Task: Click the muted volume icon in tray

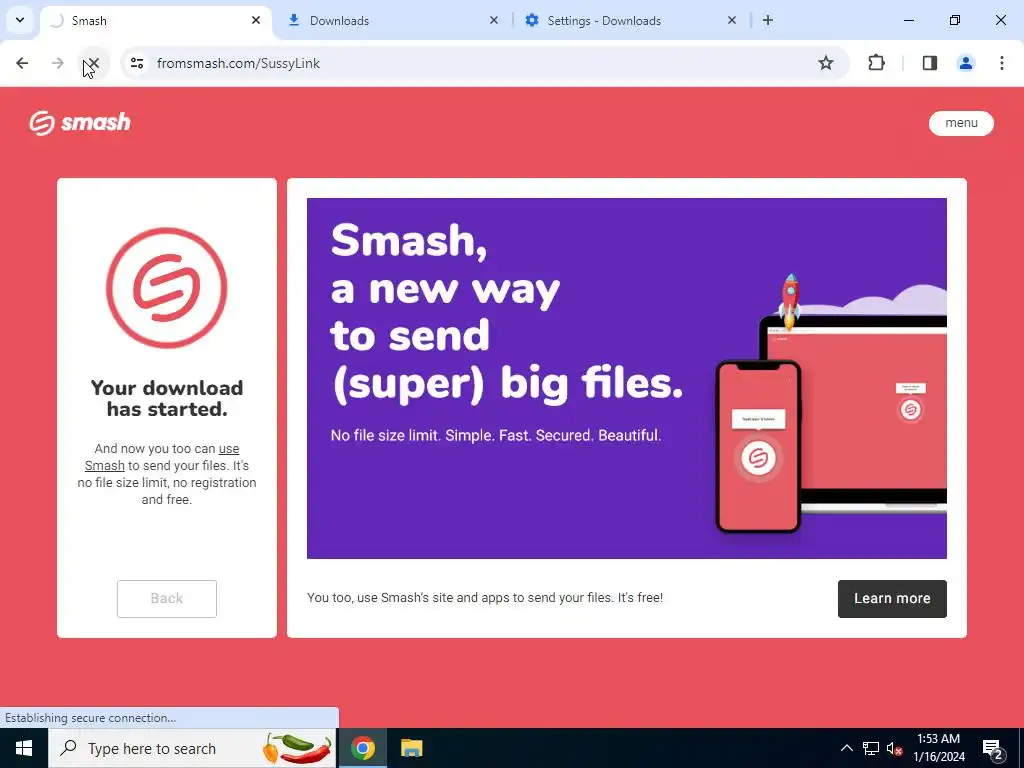Action: (895, 748)
